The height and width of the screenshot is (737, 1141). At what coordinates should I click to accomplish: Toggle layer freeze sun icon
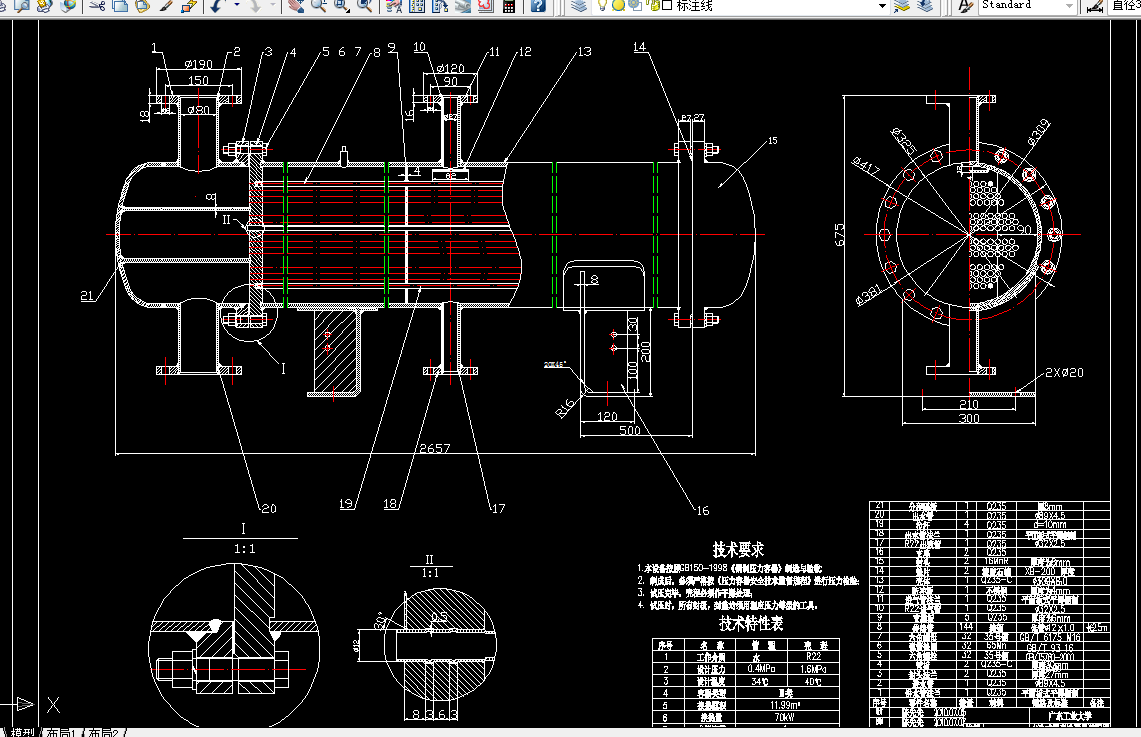point(618,6)
